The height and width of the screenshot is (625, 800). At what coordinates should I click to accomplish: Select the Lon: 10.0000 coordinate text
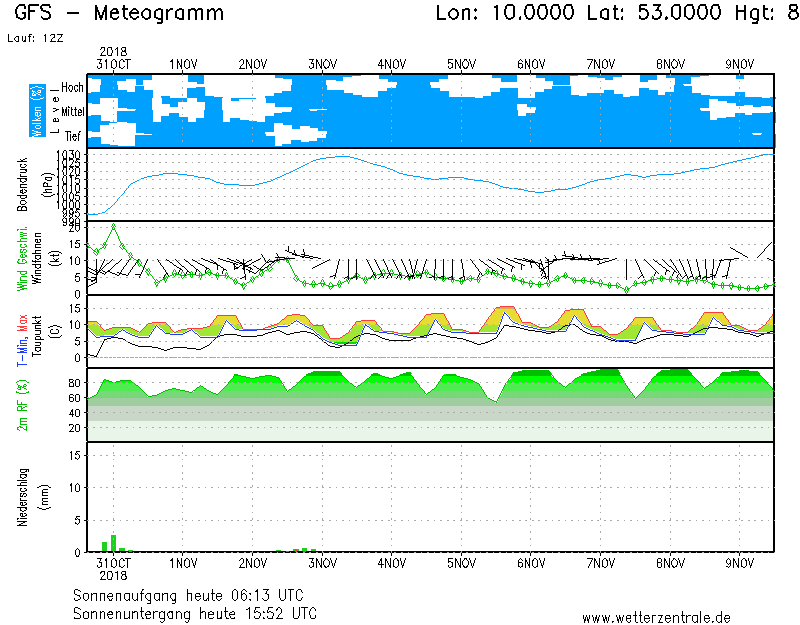click(x=505, y=14)
